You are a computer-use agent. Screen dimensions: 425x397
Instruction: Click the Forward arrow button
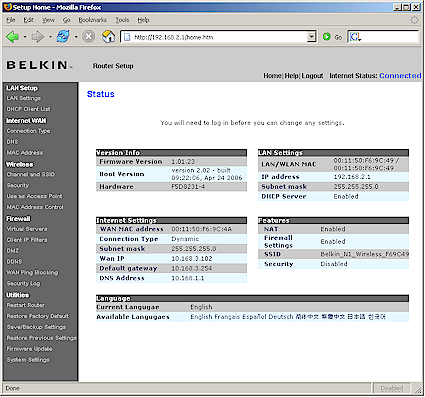(x=38, y=37)
